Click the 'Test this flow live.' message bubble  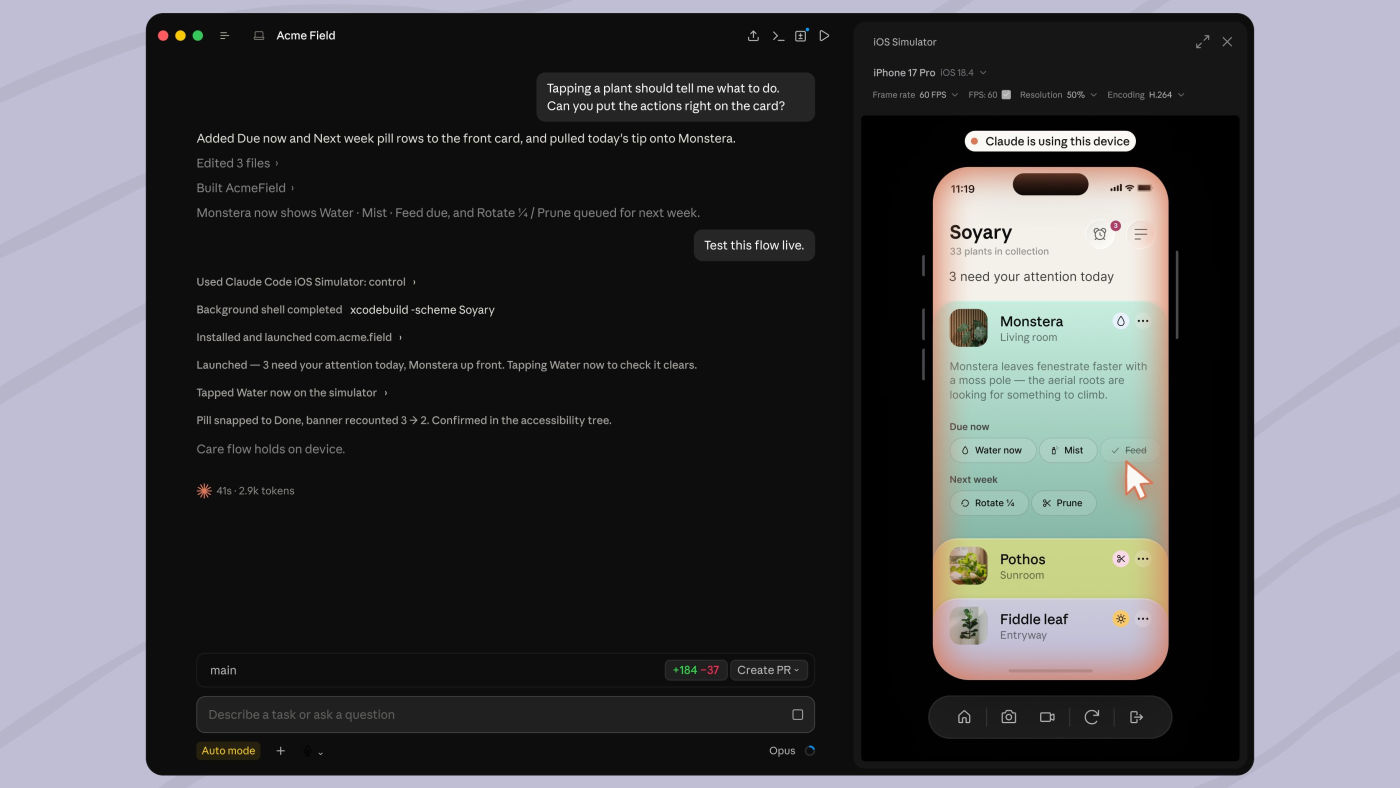point(754,245)
